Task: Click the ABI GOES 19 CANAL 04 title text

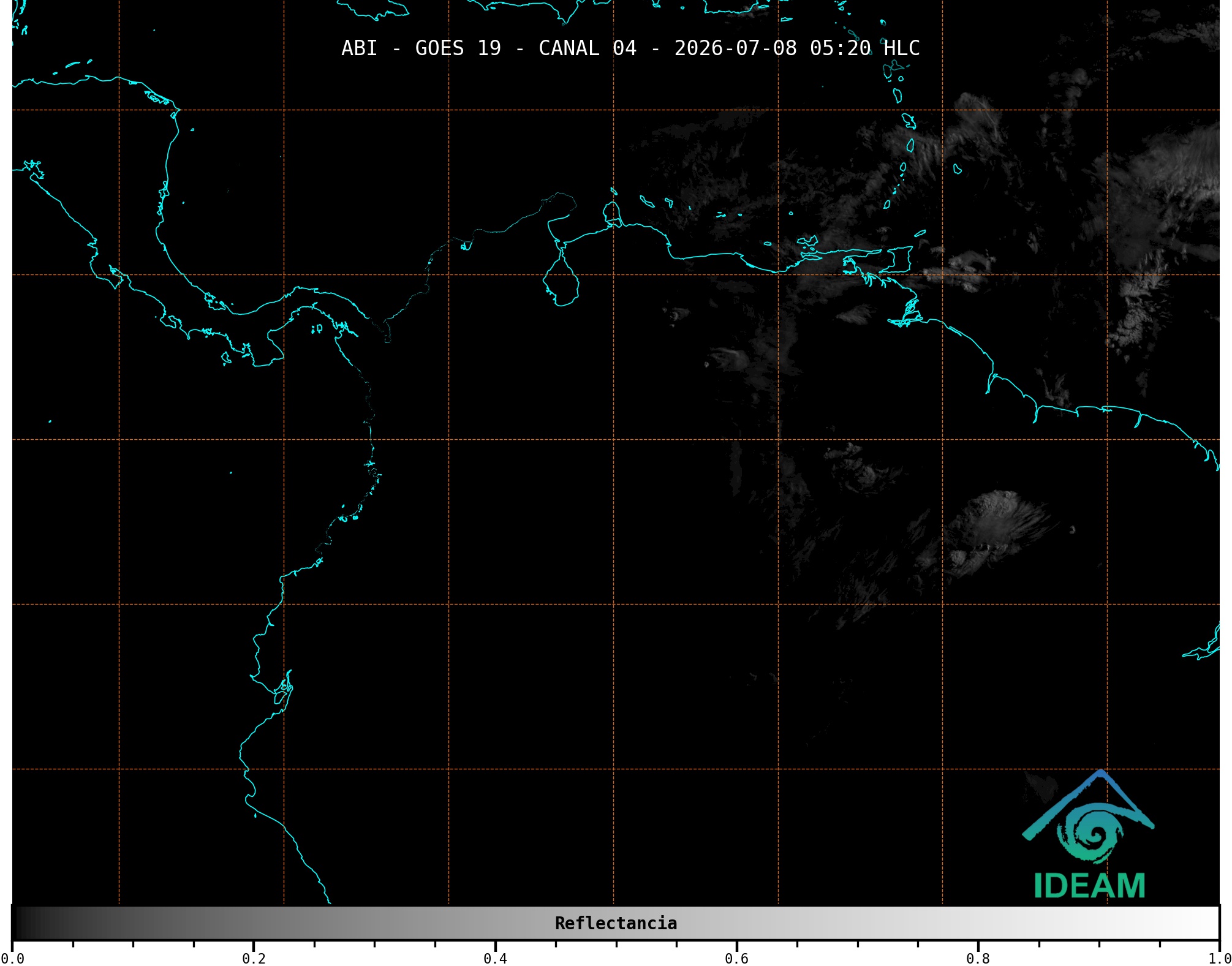Action: point(630,48)
